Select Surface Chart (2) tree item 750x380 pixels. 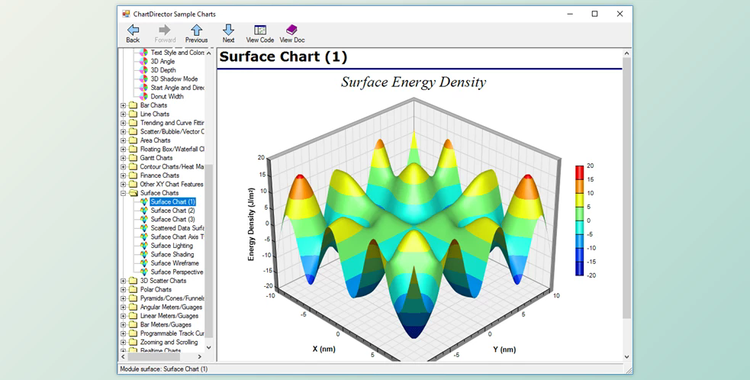173,211
